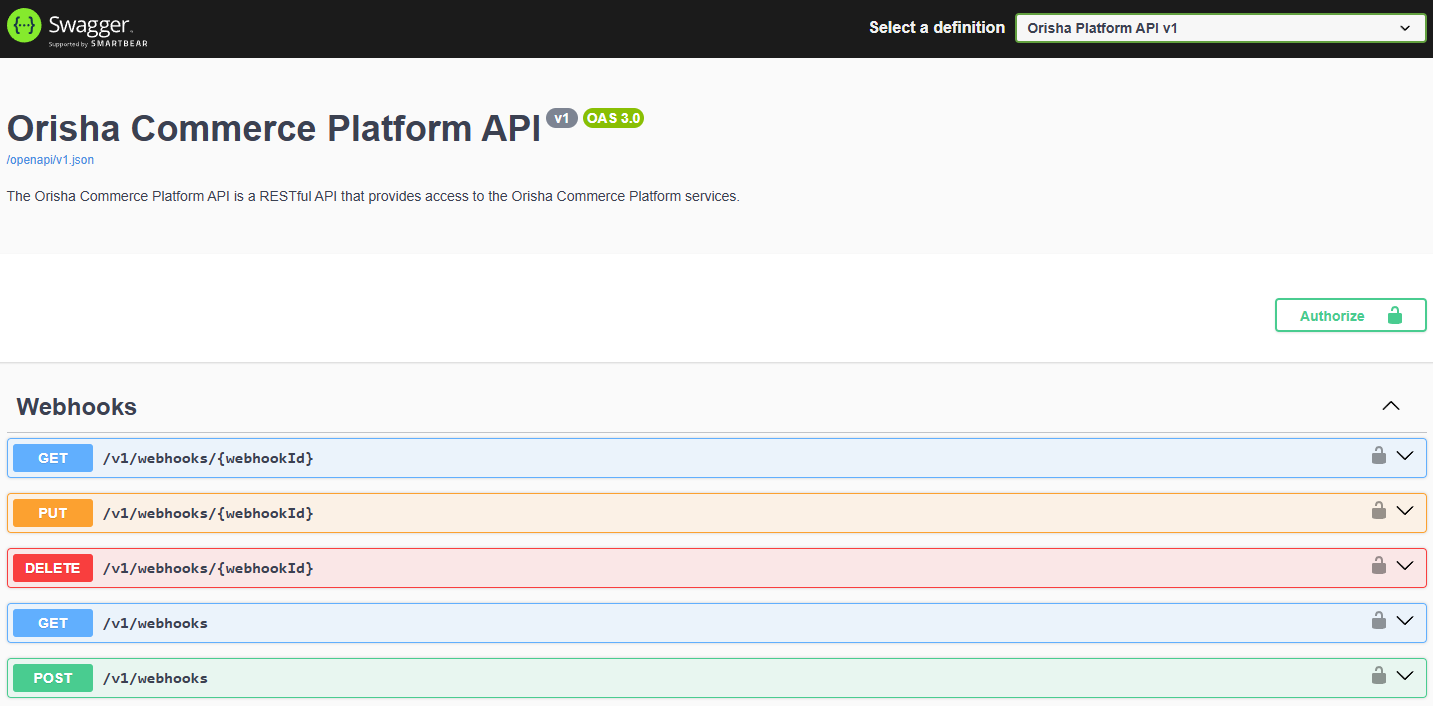Click the Webhooks section heading

click(76, 406)
